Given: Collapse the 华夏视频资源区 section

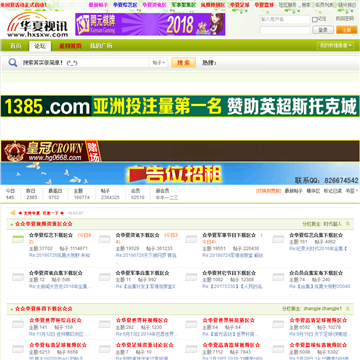Looking at the screenshot, I should pos(348,224).
